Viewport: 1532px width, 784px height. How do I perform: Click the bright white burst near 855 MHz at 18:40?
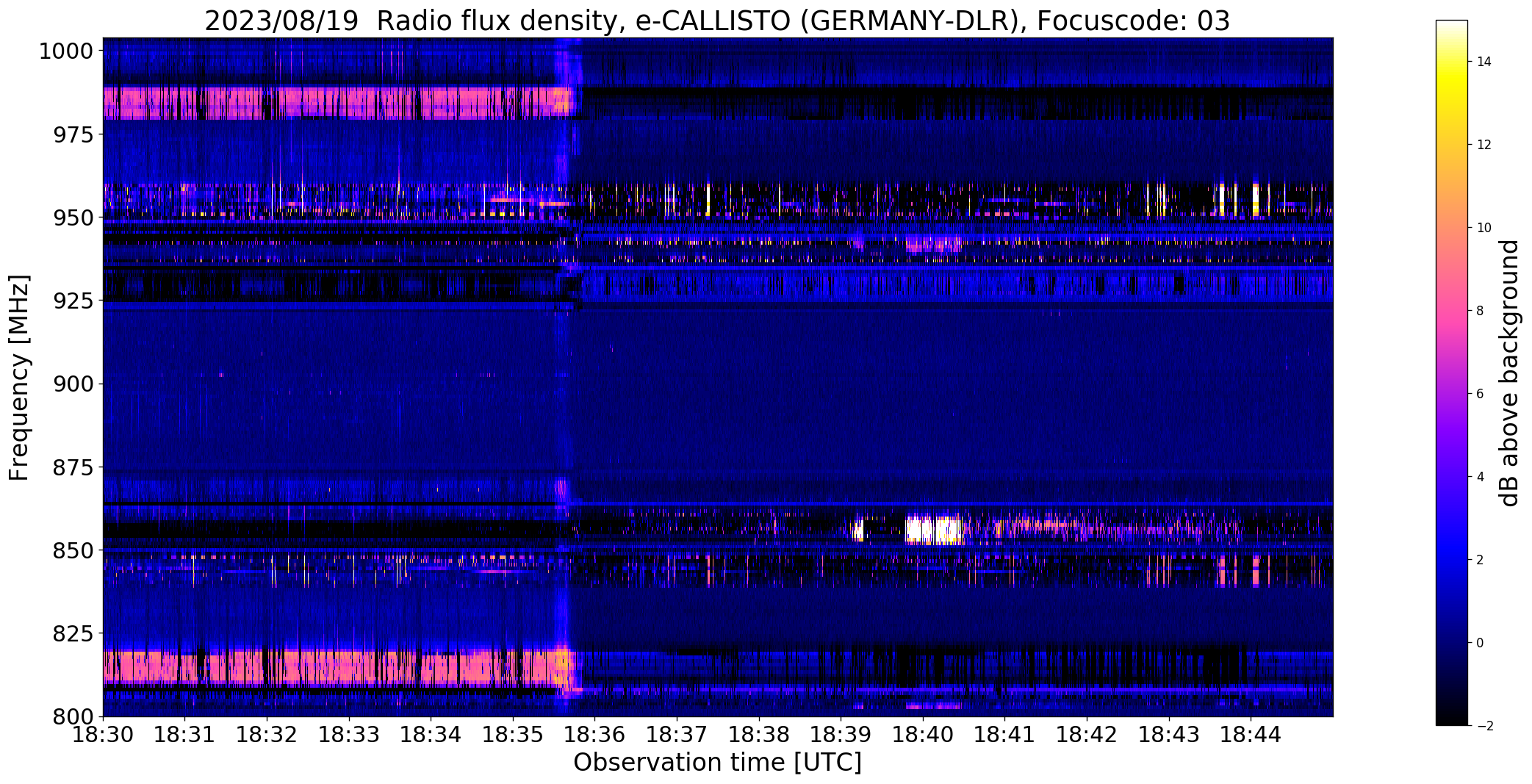(x=934, y=530)
